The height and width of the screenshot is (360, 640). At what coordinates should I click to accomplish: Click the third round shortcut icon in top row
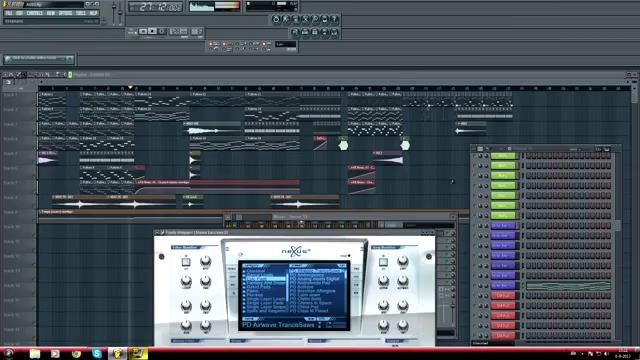[x=296, y=19]
